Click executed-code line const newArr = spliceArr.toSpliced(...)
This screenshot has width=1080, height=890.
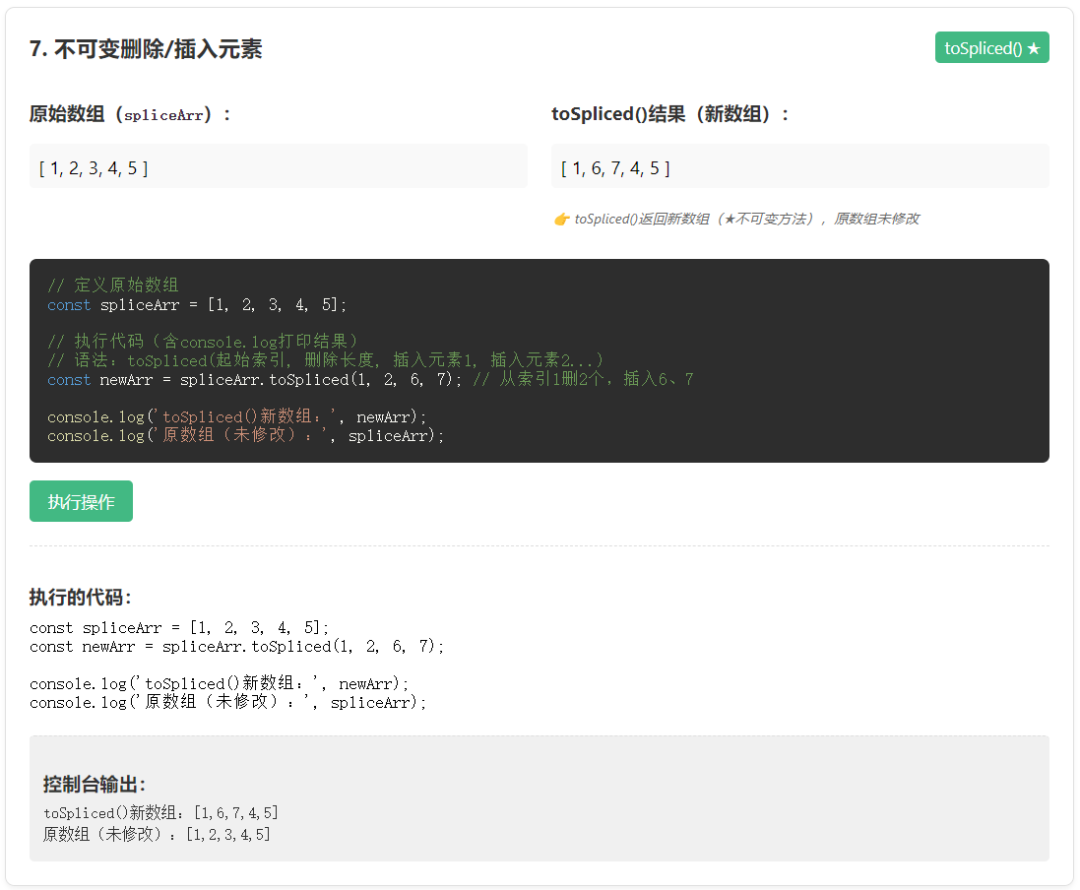point(237,646)
